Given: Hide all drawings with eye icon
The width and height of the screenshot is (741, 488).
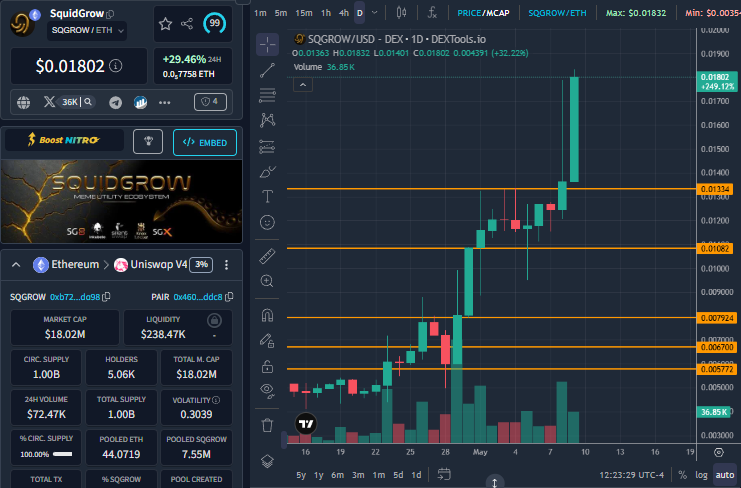Looking at the screenshot, I should [267, 391].
